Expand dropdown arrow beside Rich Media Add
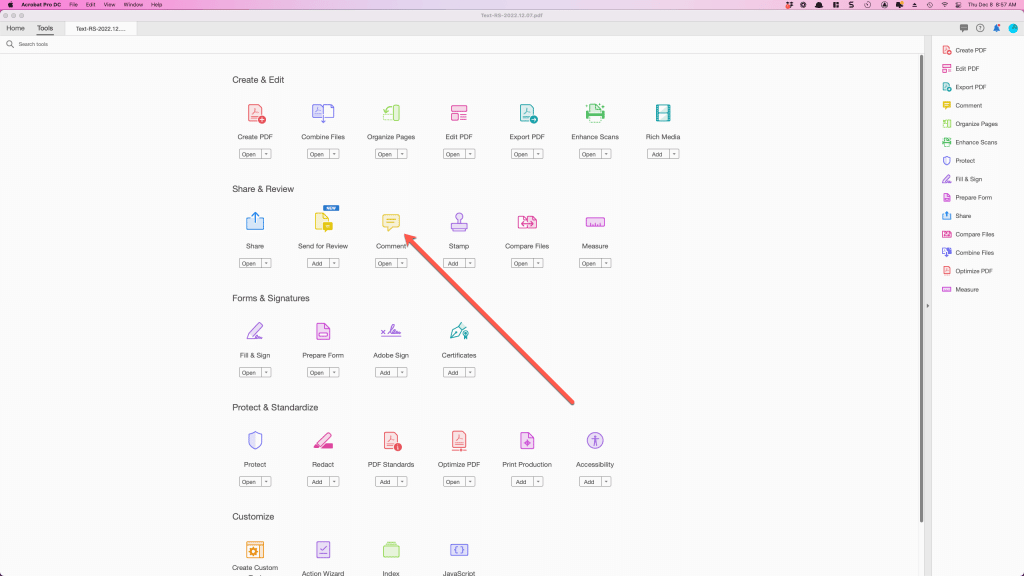The width and height of the screenshot is (1024, 576). click(674, 154)
